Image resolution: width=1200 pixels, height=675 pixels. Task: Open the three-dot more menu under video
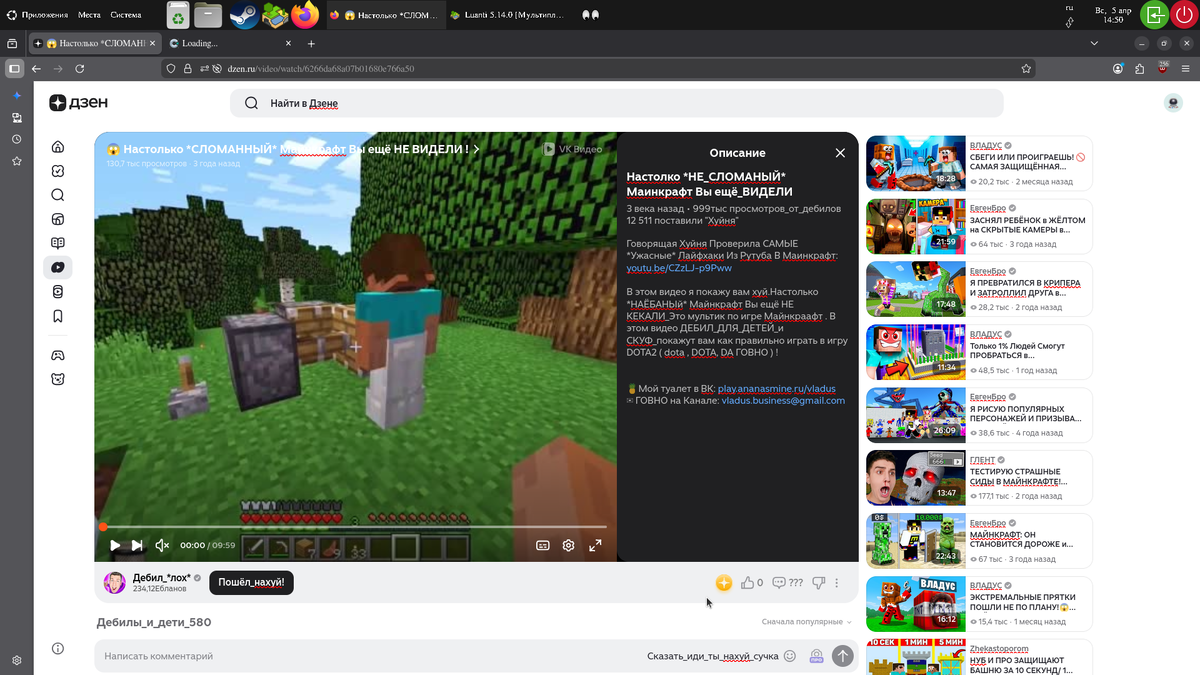[837, 583]
